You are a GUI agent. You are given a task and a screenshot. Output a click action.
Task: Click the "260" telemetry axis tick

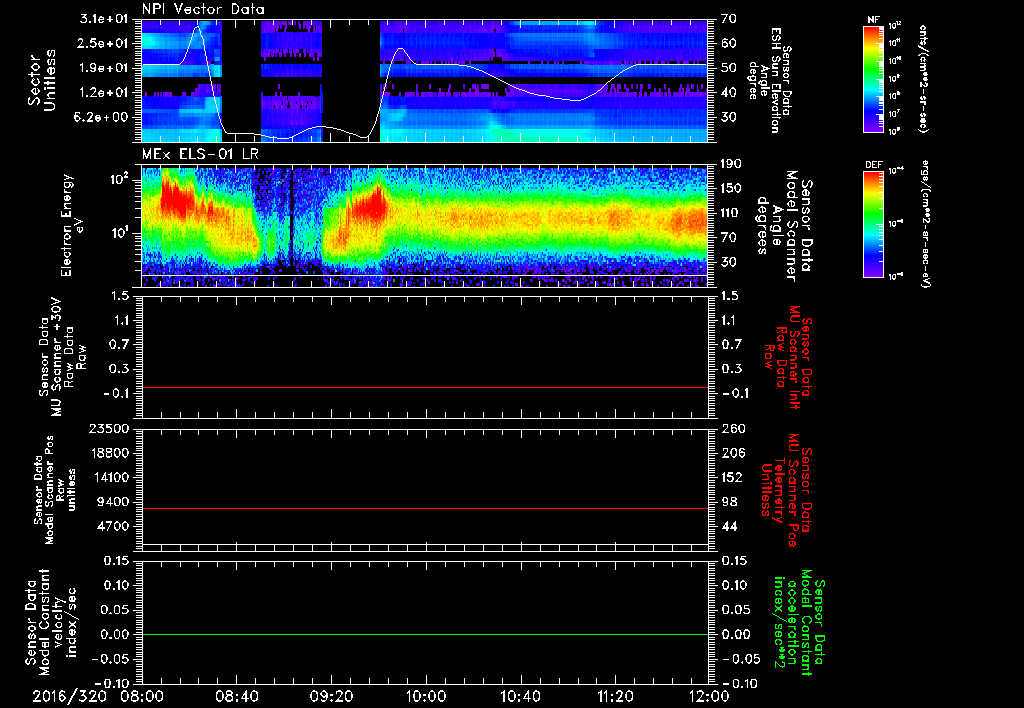click(731, 428)
